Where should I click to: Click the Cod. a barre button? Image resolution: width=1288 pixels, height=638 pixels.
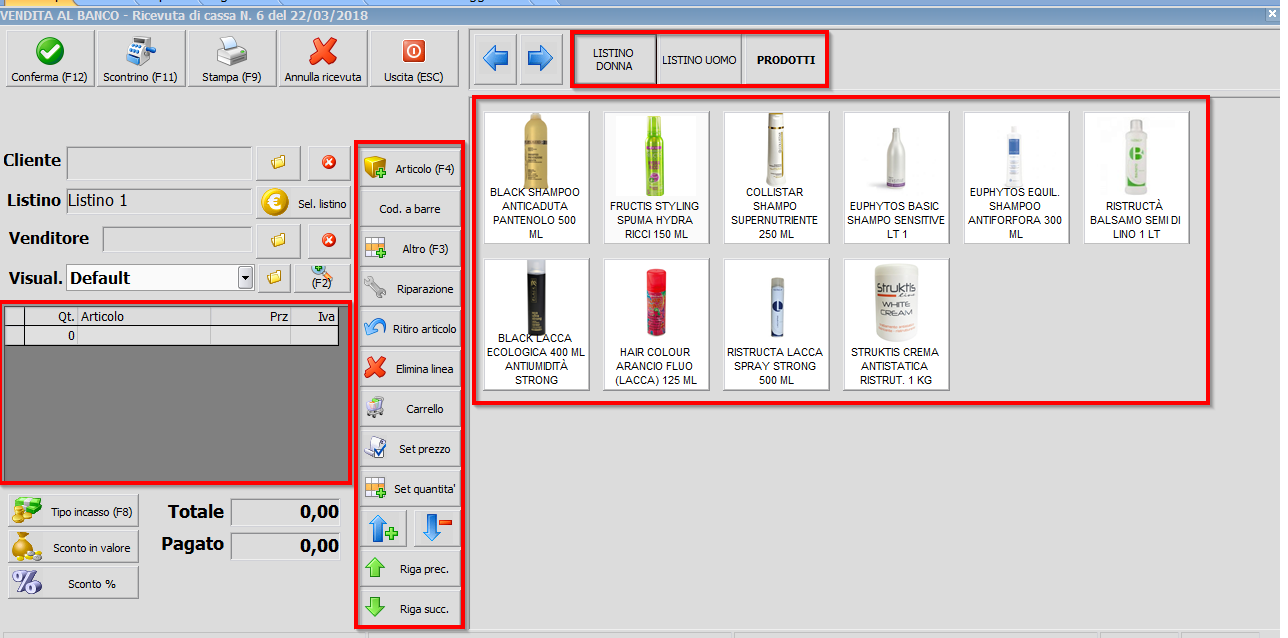point(409,209)
